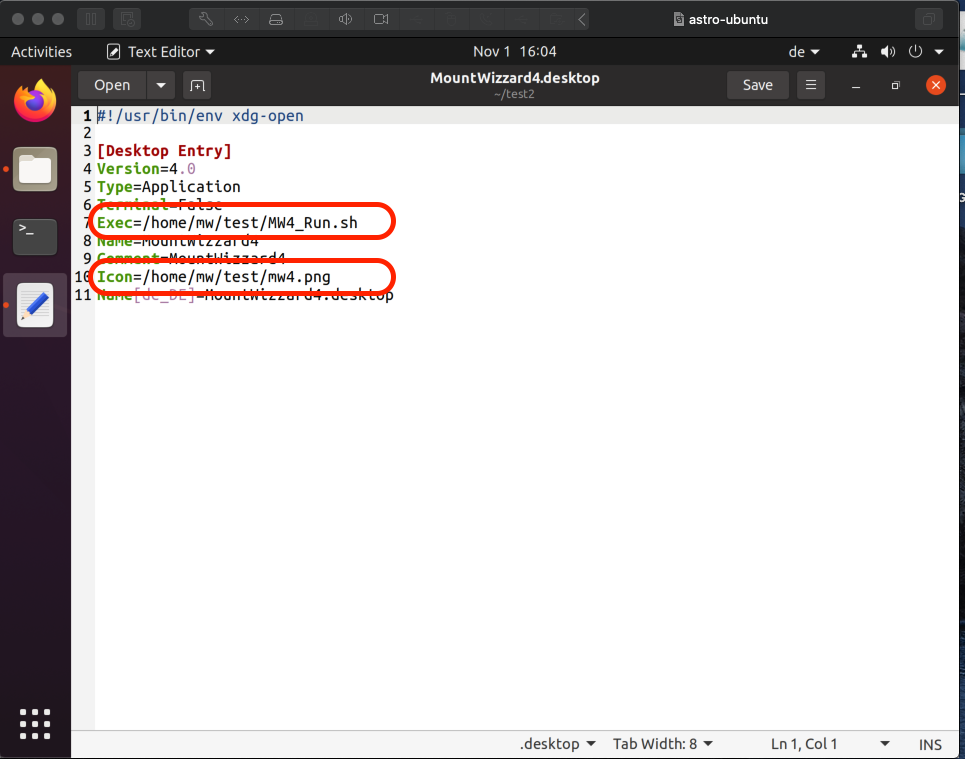Expand the recent files dropdown arrow
Viewport: 965px width, 759px height.
click(161, 85)
